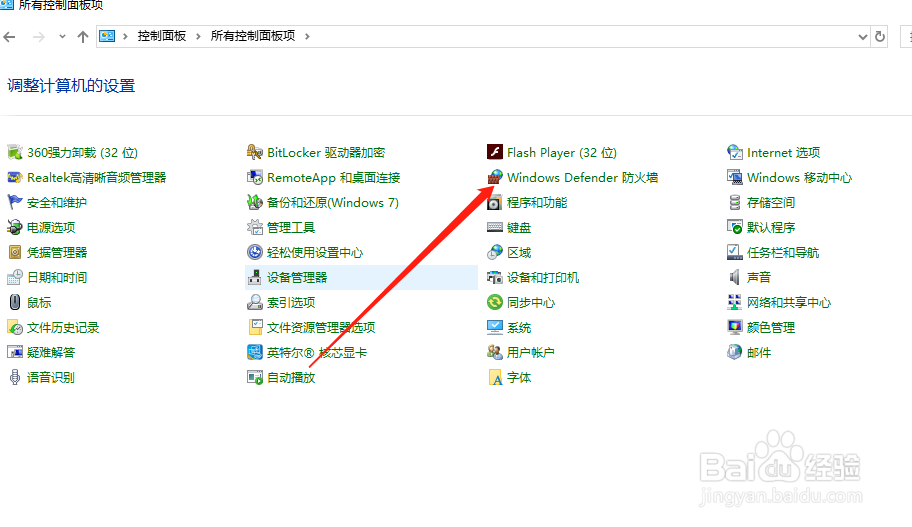Click the 安全和维护 flag icon

tap(15, 202)
